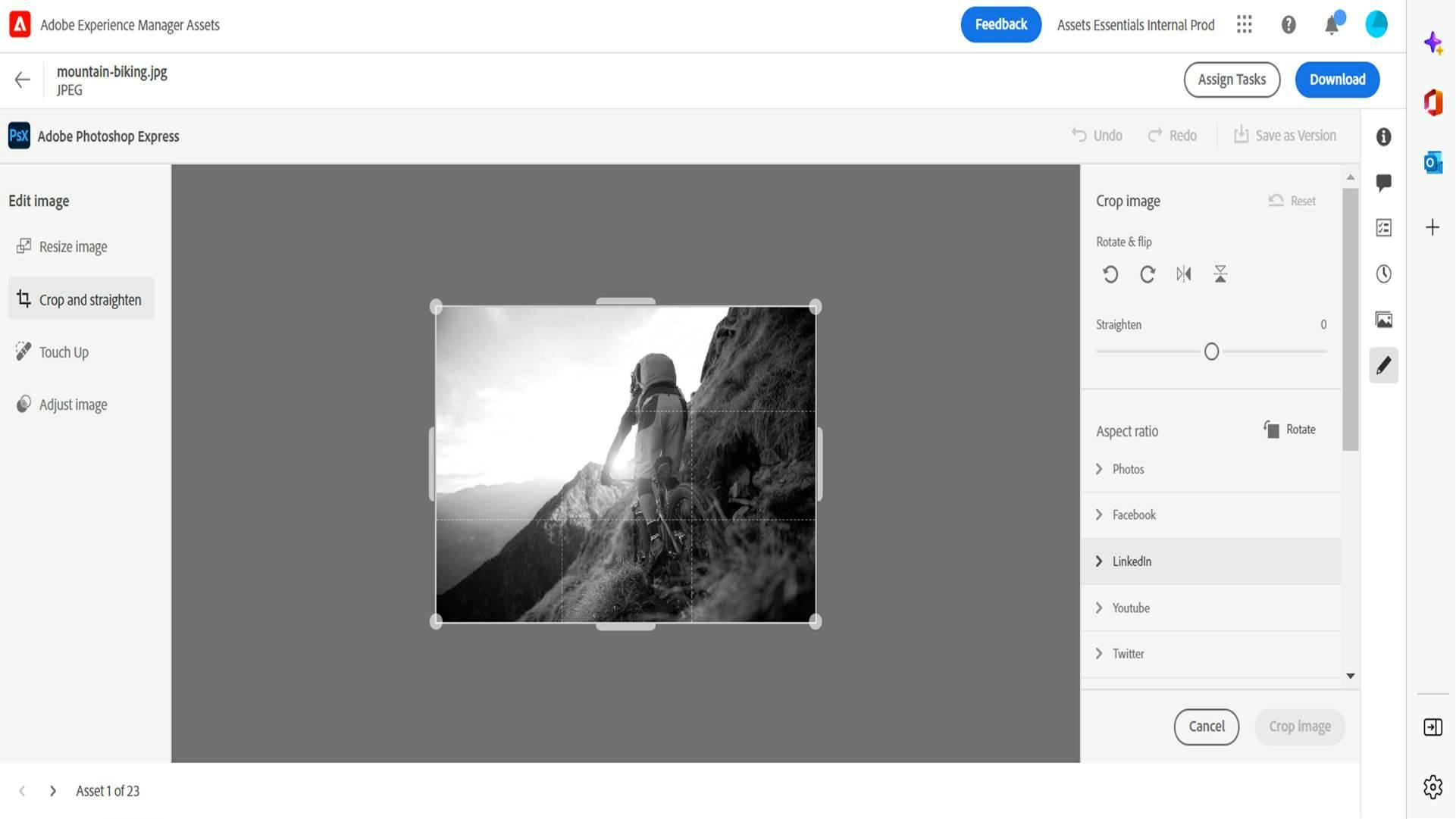
Task: Rotate image counterclockwise icon
Action: [x=1110, y=274]
